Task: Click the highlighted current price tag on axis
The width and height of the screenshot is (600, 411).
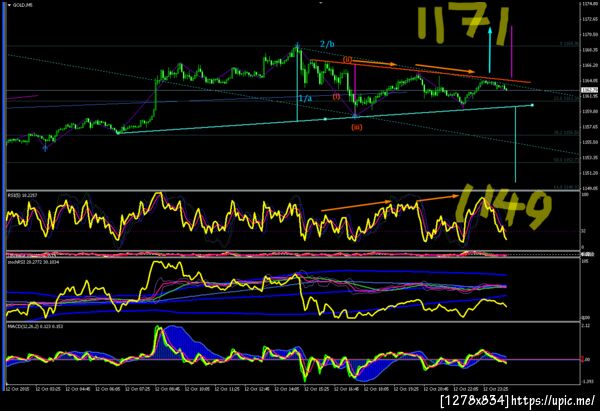Action: pyautogui.click(x=590, y=90)
